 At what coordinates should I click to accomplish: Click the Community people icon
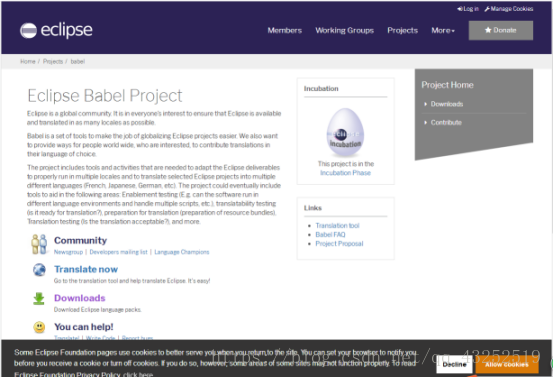(x=39, y=244)
